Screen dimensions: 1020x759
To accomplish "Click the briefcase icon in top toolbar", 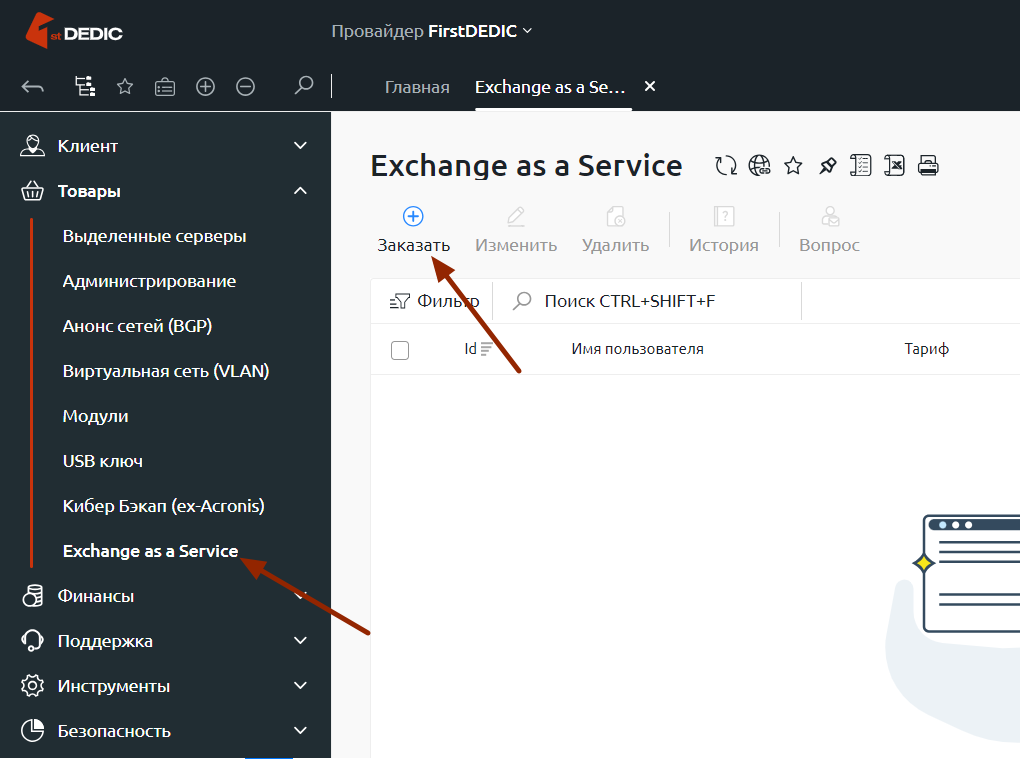I will click(165, 87).
